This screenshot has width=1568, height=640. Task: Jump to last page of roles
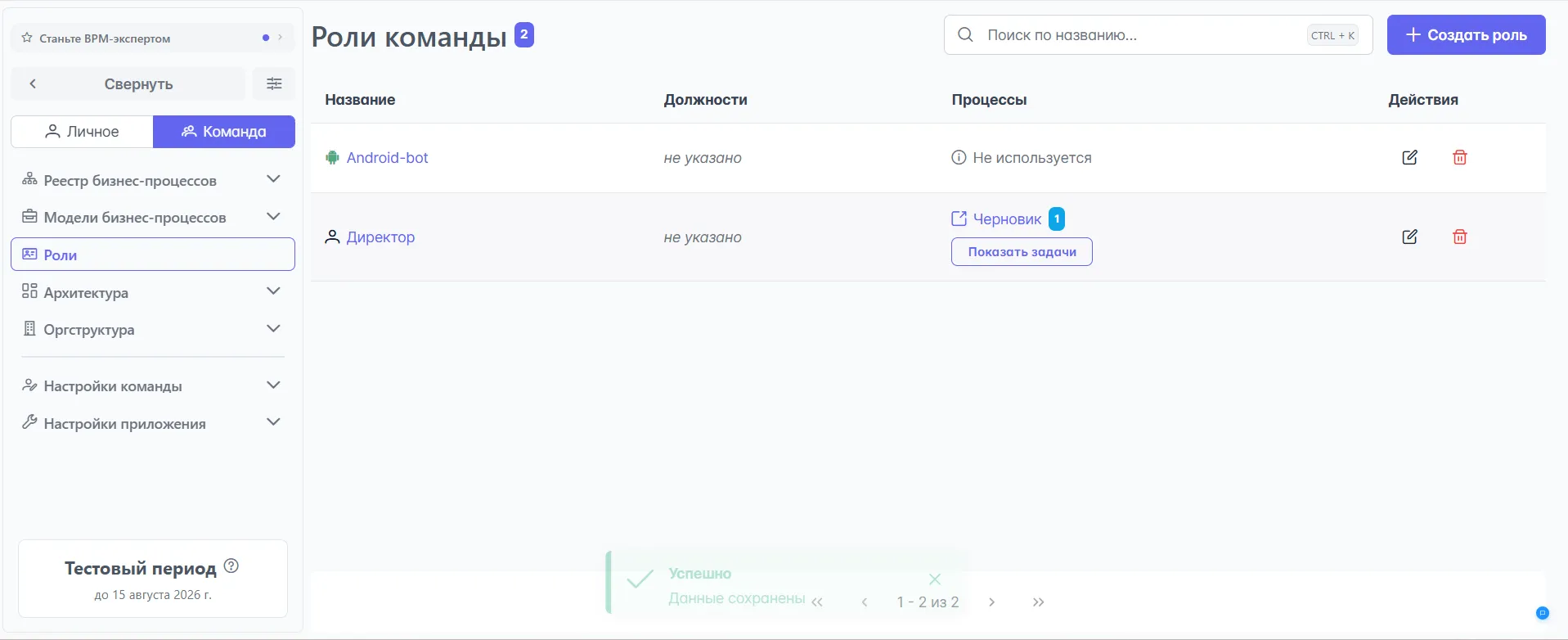click(1038, 602)
